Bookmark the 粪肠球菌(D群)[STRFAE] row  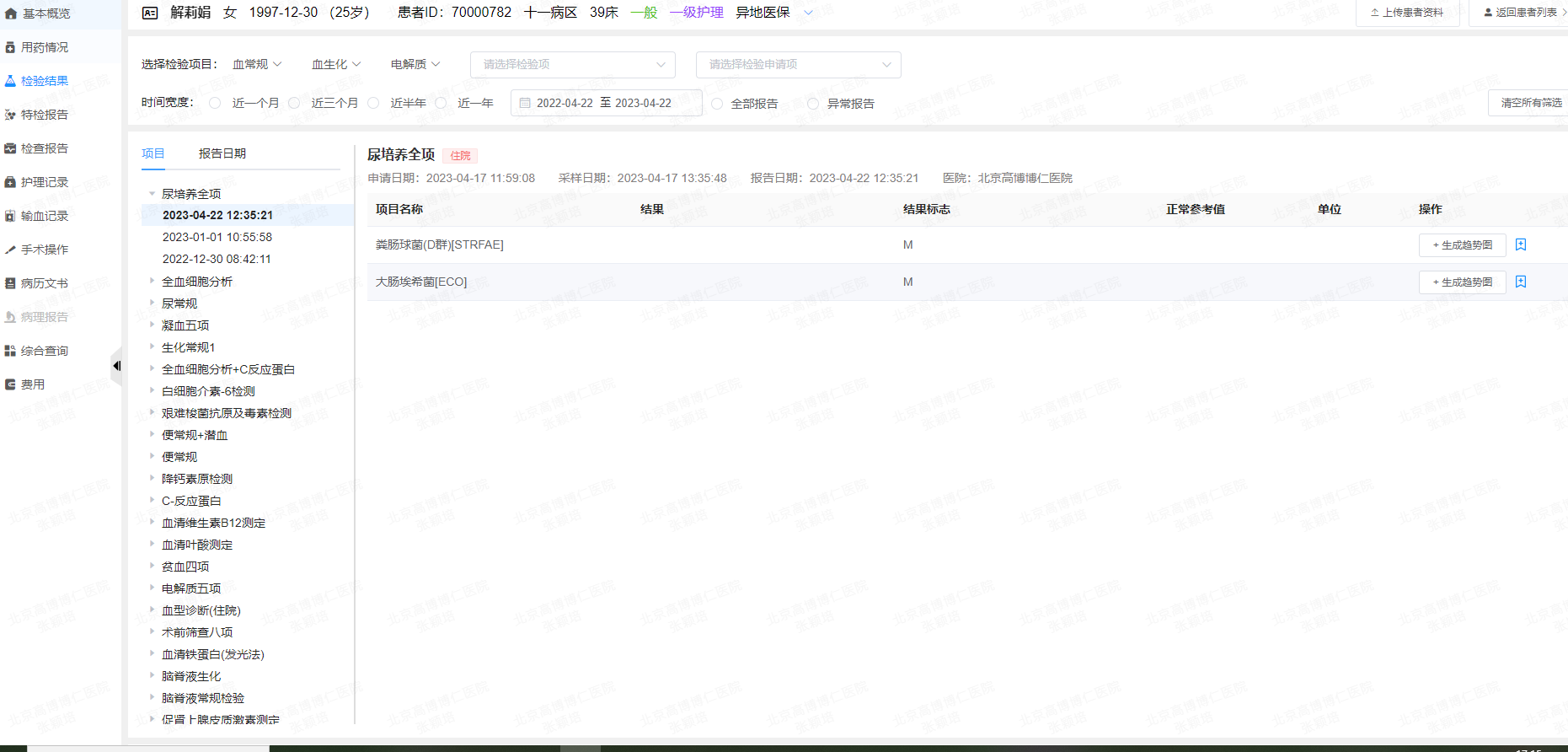(x=1521, y=244)
